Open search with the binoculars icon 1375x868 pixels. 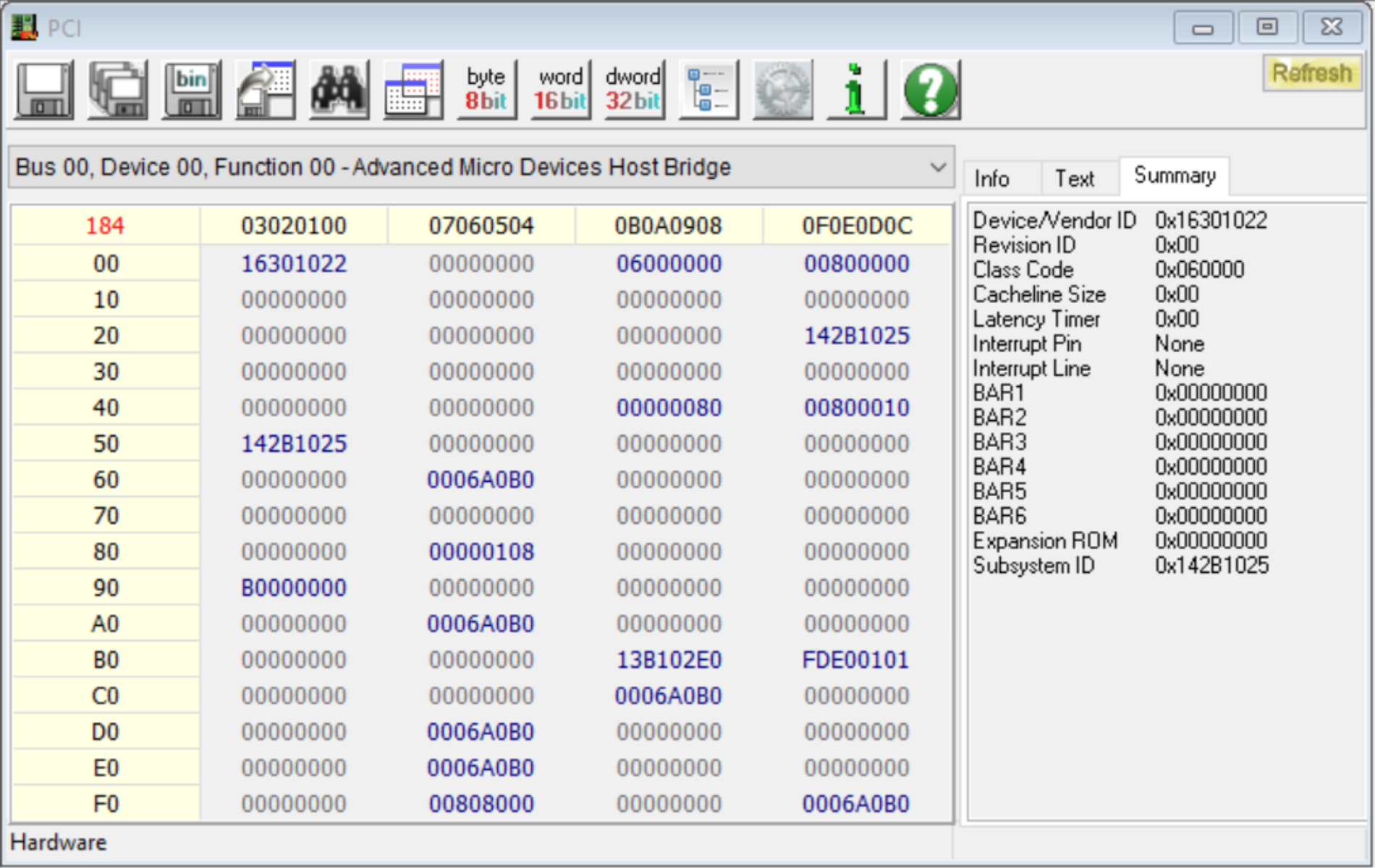tap(339, 89)
